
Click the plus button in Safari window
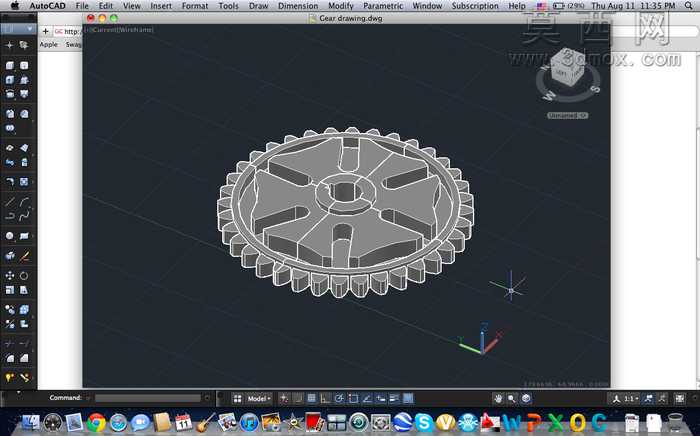click(45, 31)
